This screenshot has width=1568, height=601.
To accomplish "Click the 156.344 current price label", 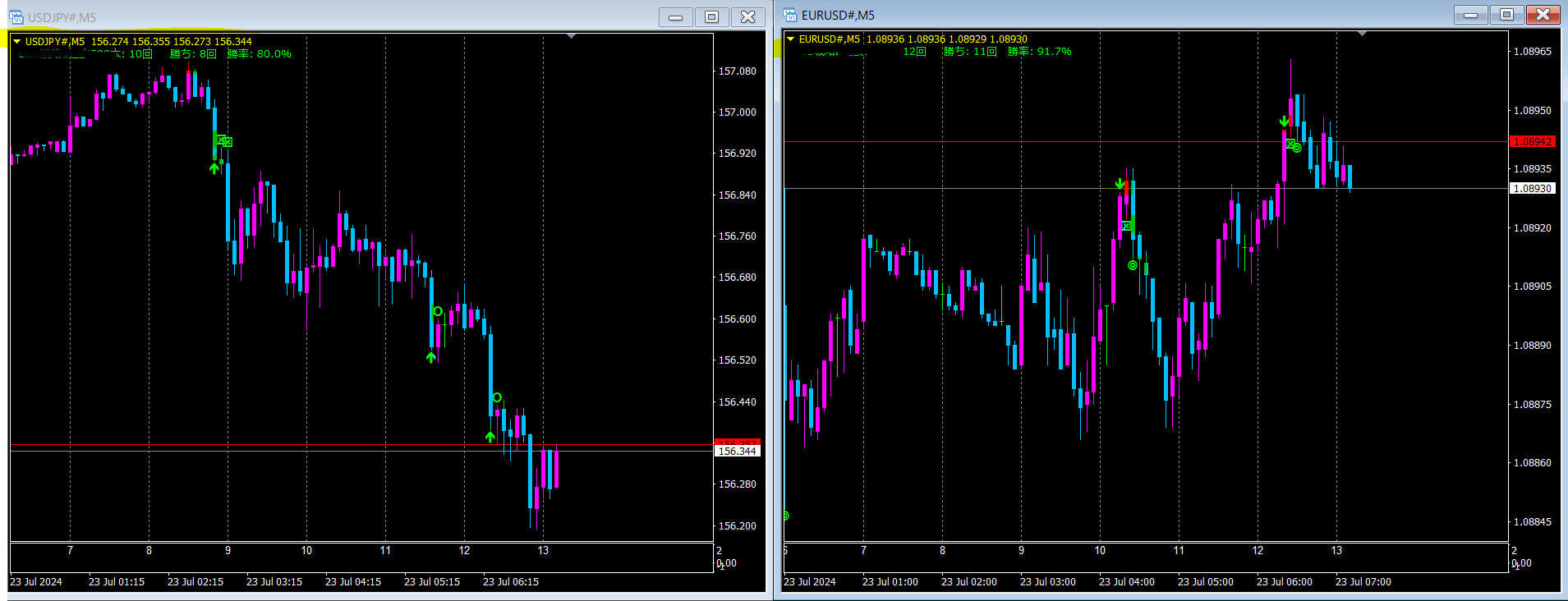I will [737, 451].
